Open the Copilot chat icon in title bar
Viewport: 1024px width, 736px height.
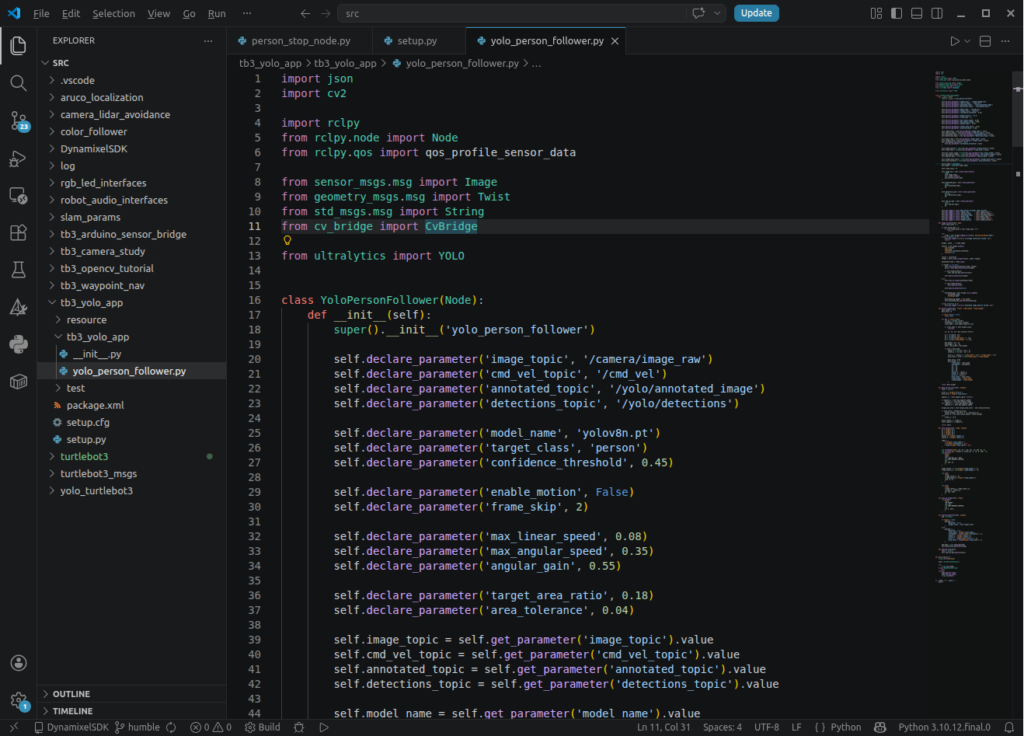[699, 13]
